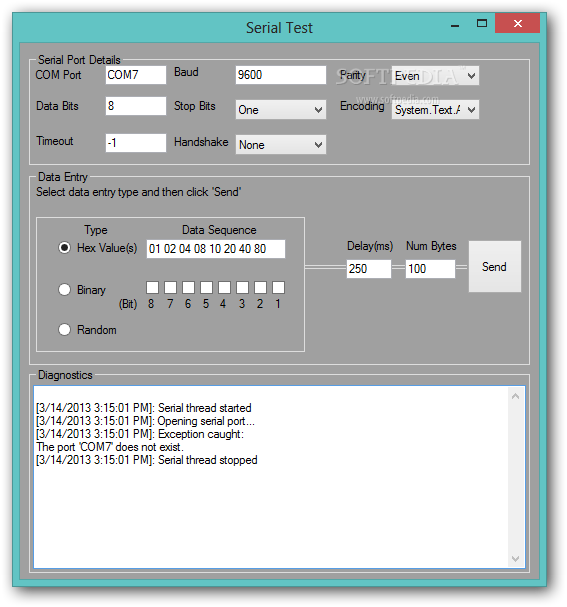Minimize the Serial Test window

(x=455, y=24)
